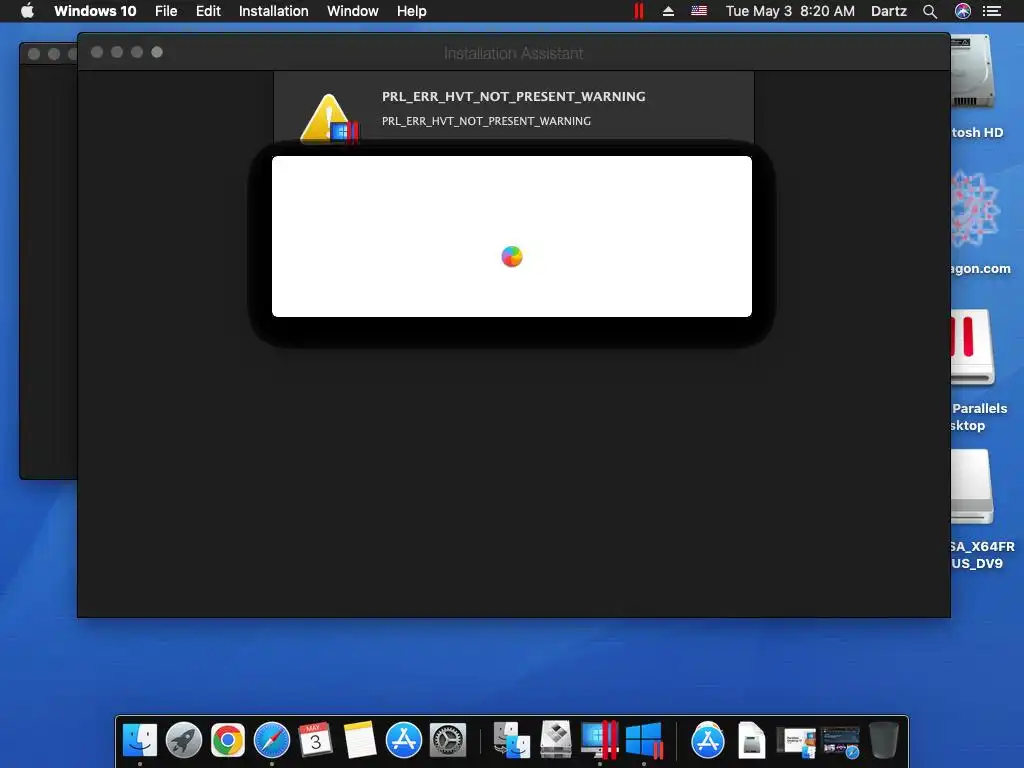Open the Notes app in Dock

pos(360,740)
